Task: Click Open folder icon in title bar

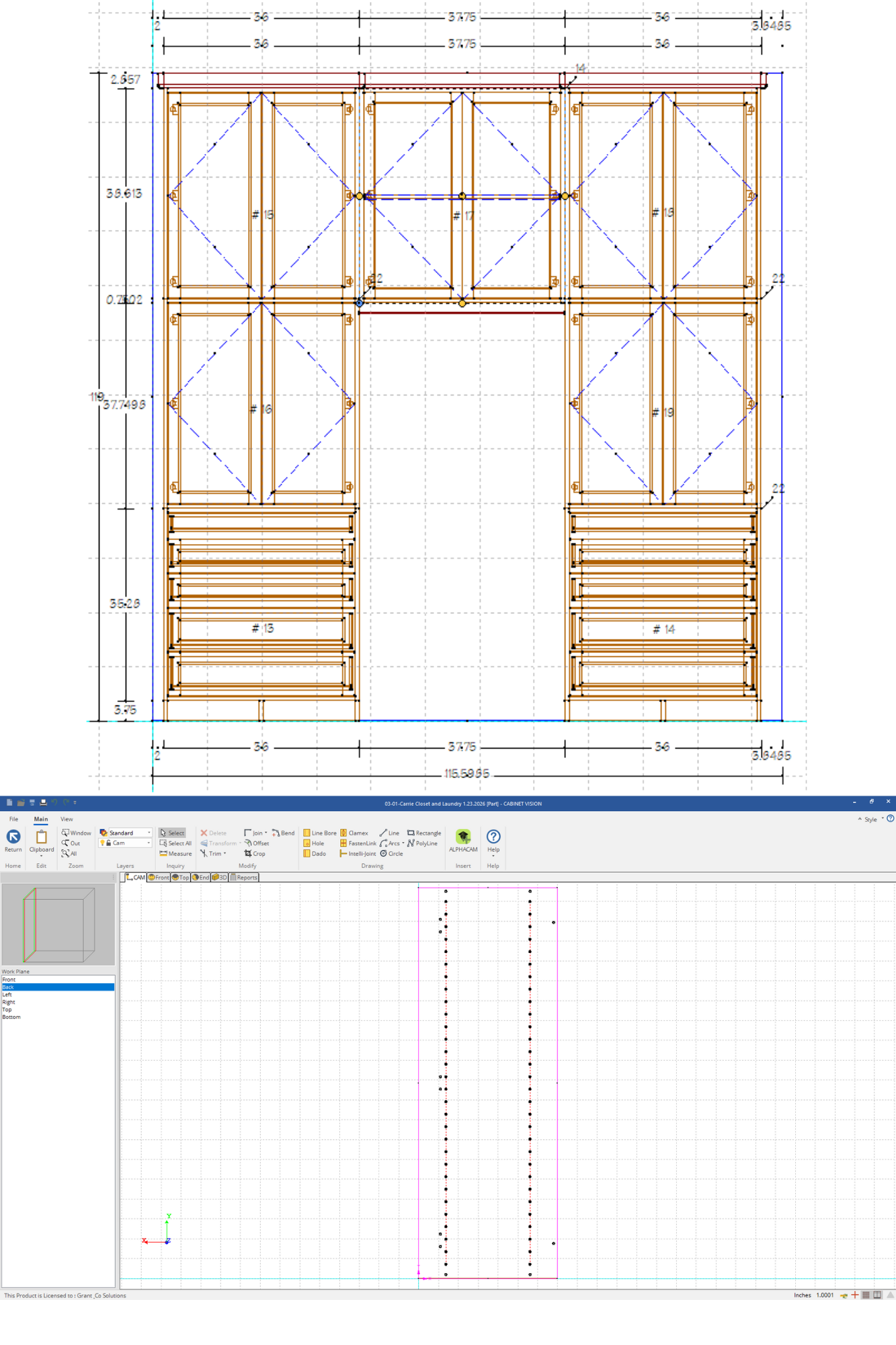Action: (21, 802)
